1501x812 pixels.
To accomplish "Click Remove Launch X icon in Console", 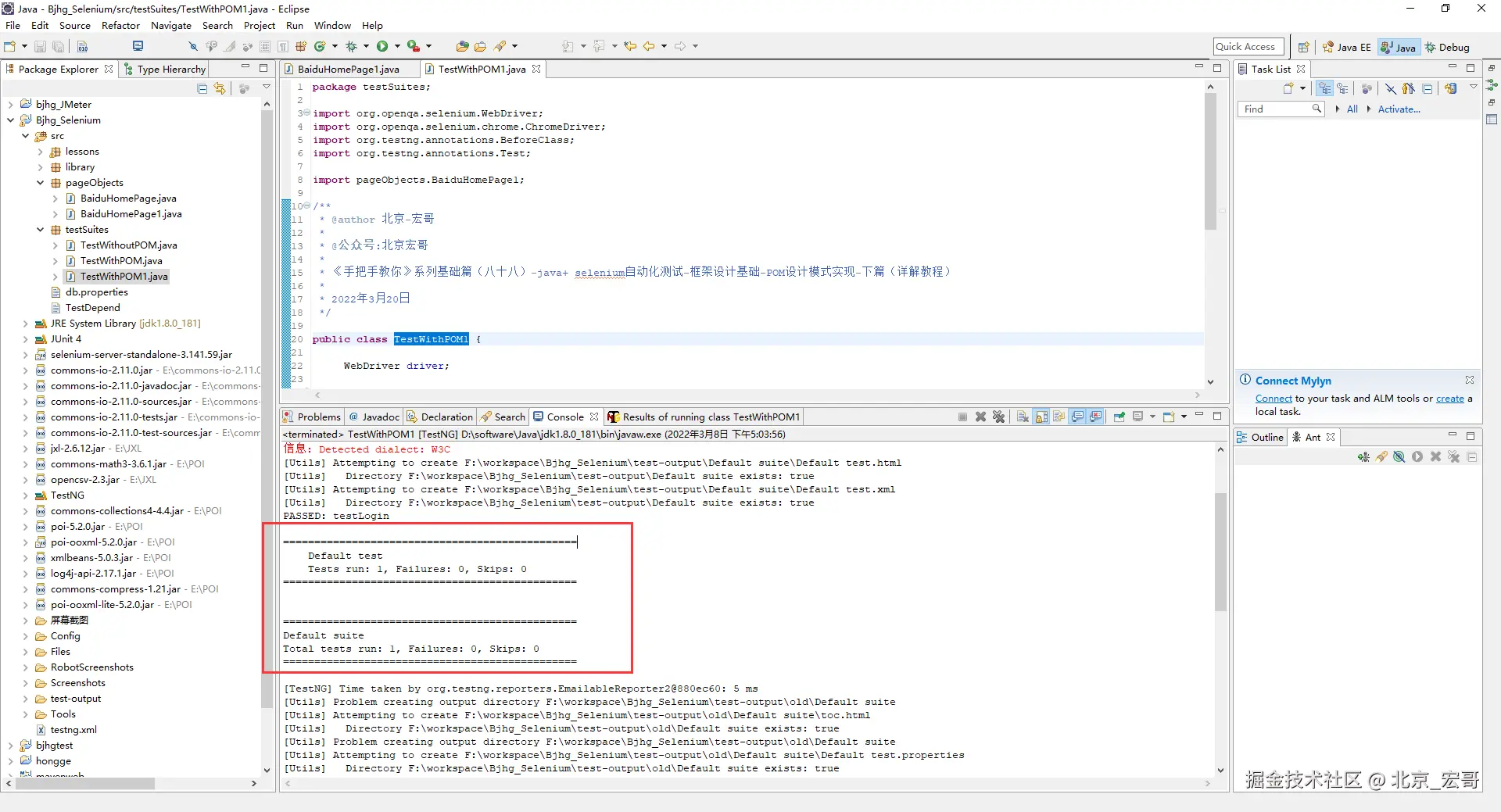I will click(980, 417).
